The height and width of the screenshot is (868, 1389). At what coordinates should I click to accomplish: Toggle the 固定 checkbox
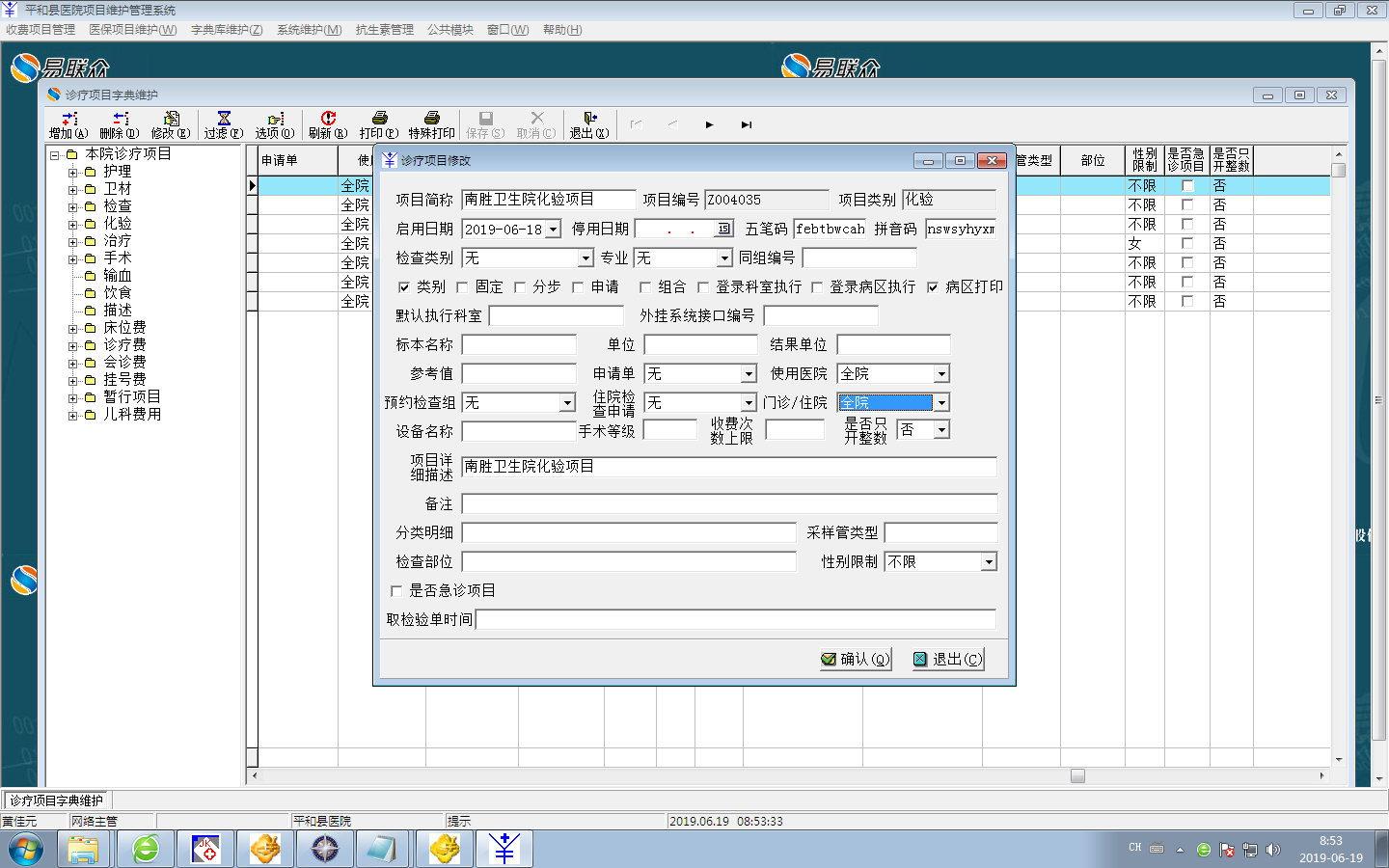462,286
